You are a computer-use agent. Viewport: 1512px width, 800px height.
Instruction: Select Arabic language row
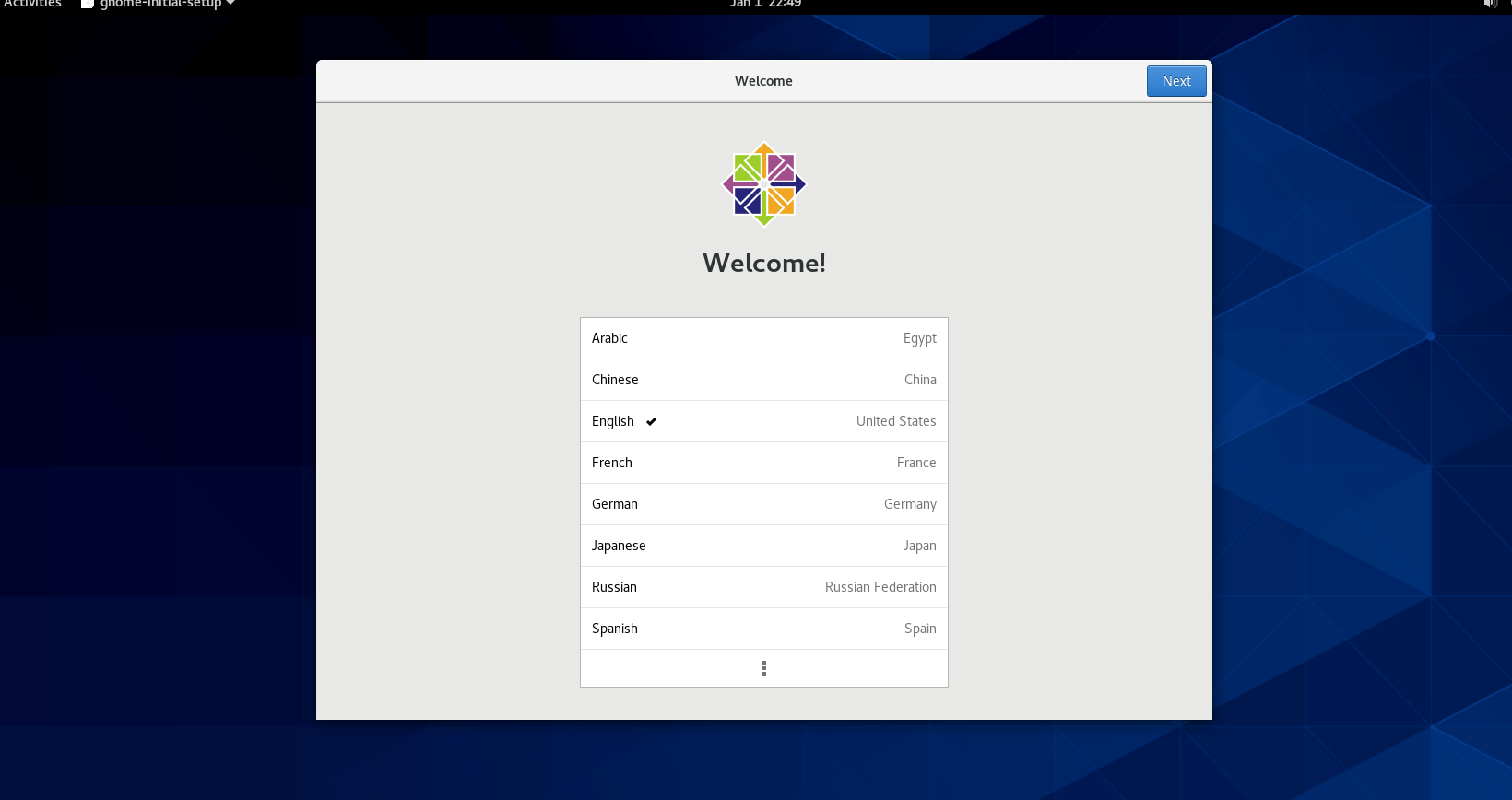pyautogui.click(x=764, y=338)
